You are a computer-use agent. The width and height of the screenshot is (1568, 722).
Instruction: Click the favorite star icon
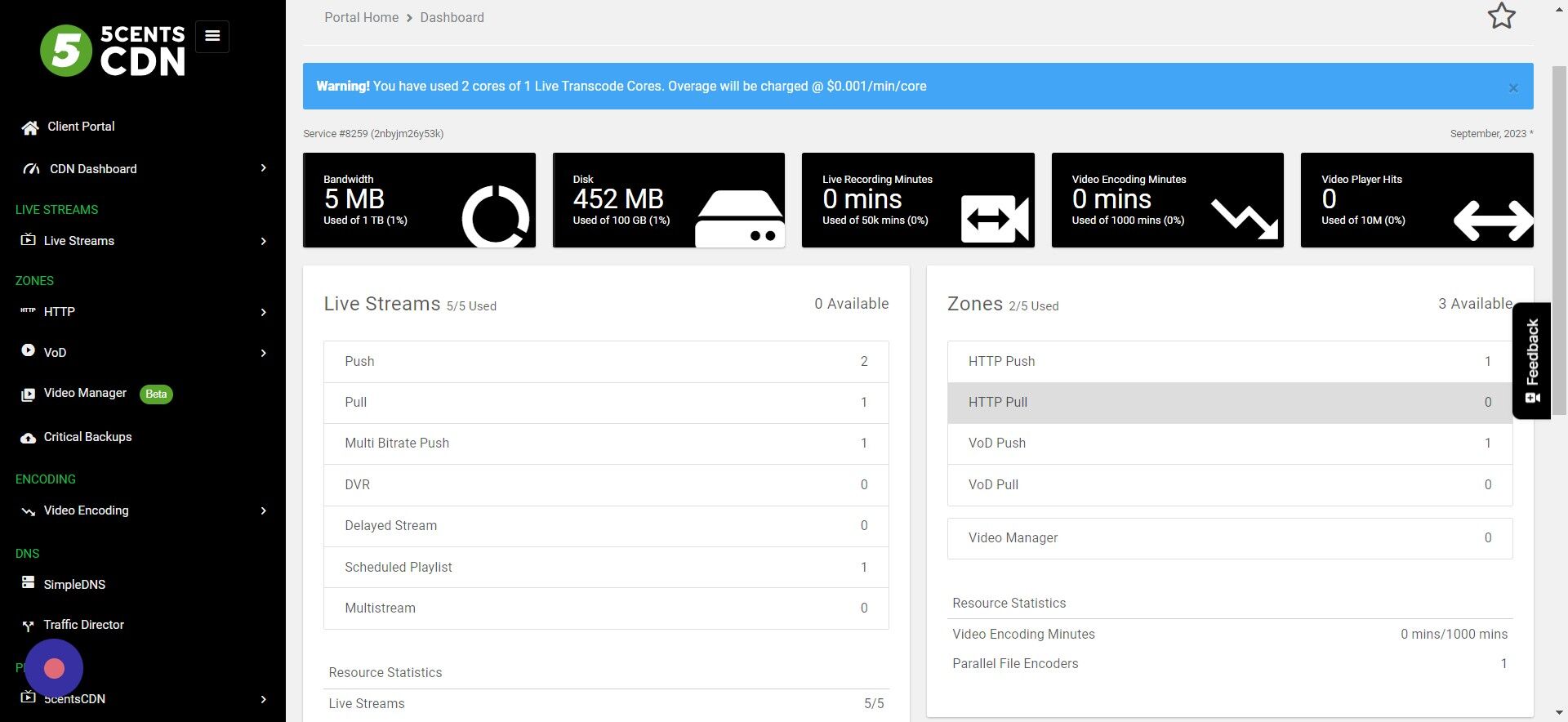pos(1501,16)
